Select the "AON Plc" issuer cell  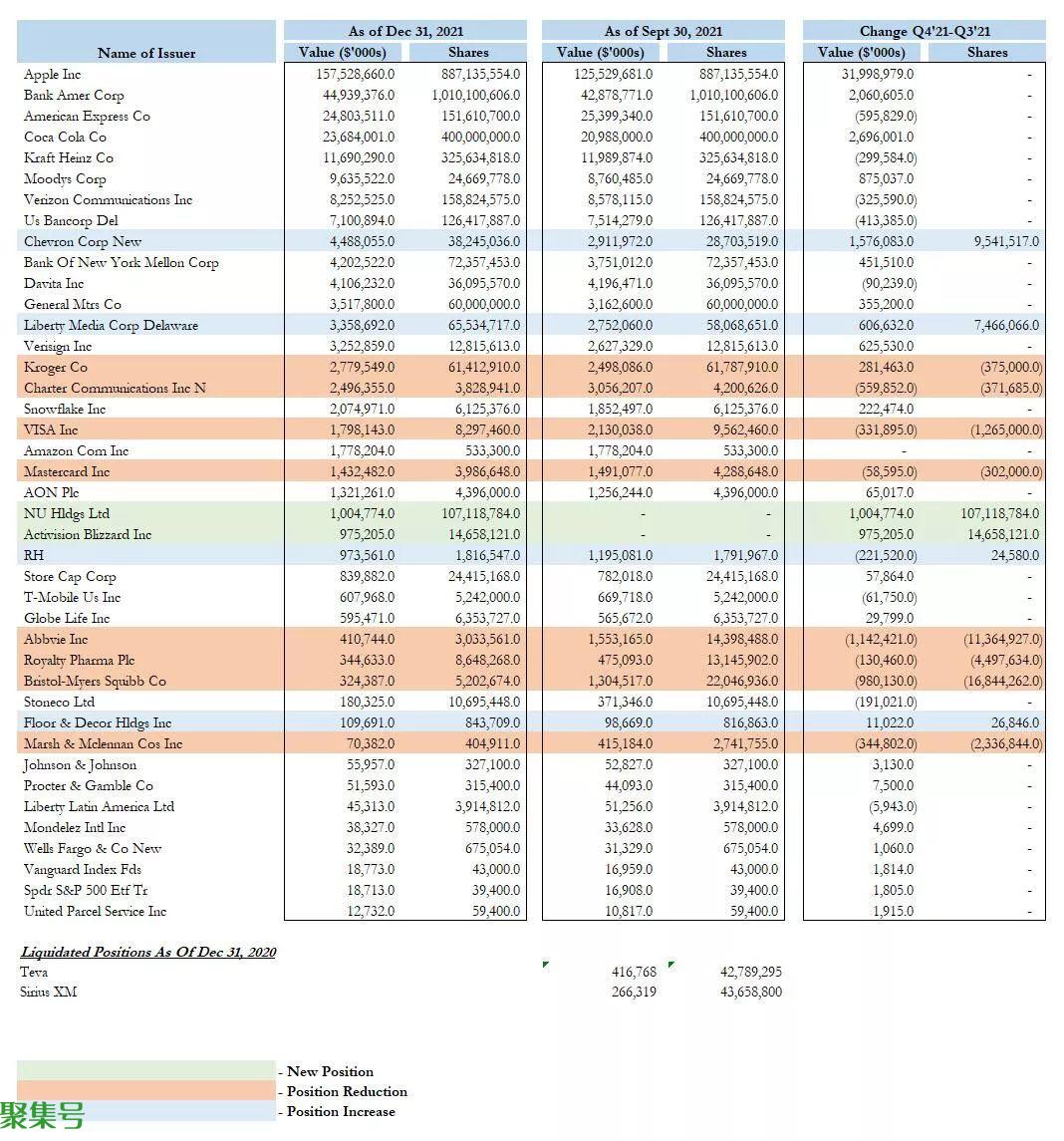(51, 492)
